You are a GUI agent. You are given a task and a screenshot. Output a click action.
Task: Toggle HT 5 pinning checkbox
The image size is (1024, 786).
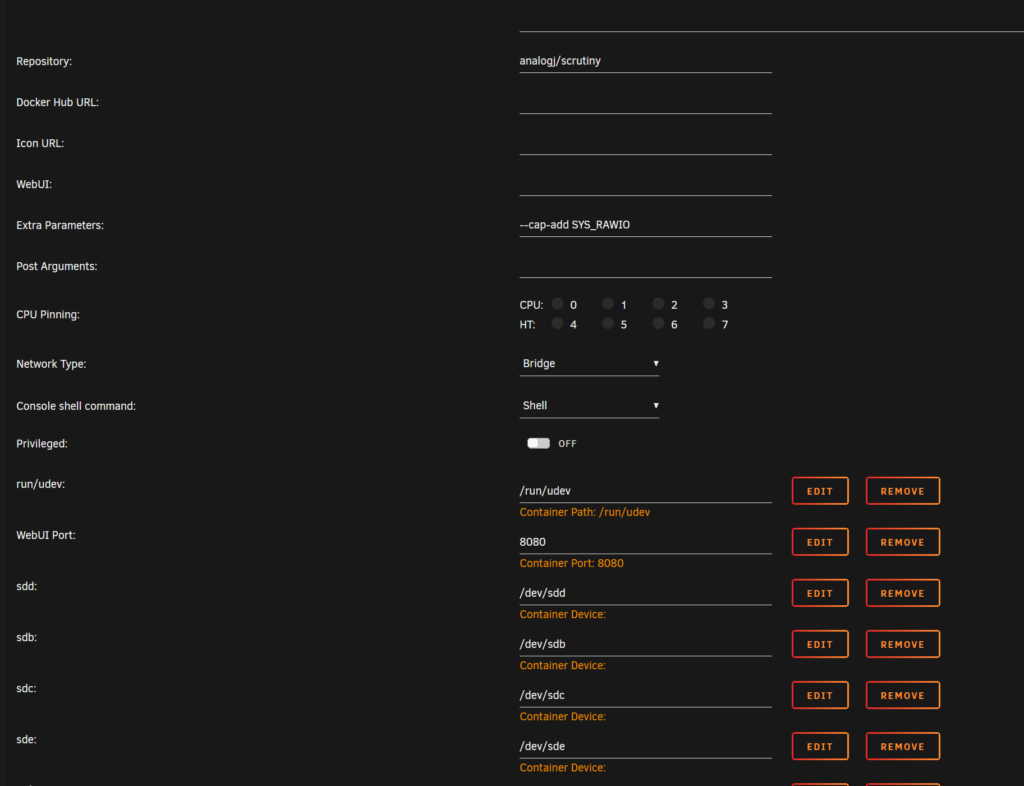coord(608,323)
